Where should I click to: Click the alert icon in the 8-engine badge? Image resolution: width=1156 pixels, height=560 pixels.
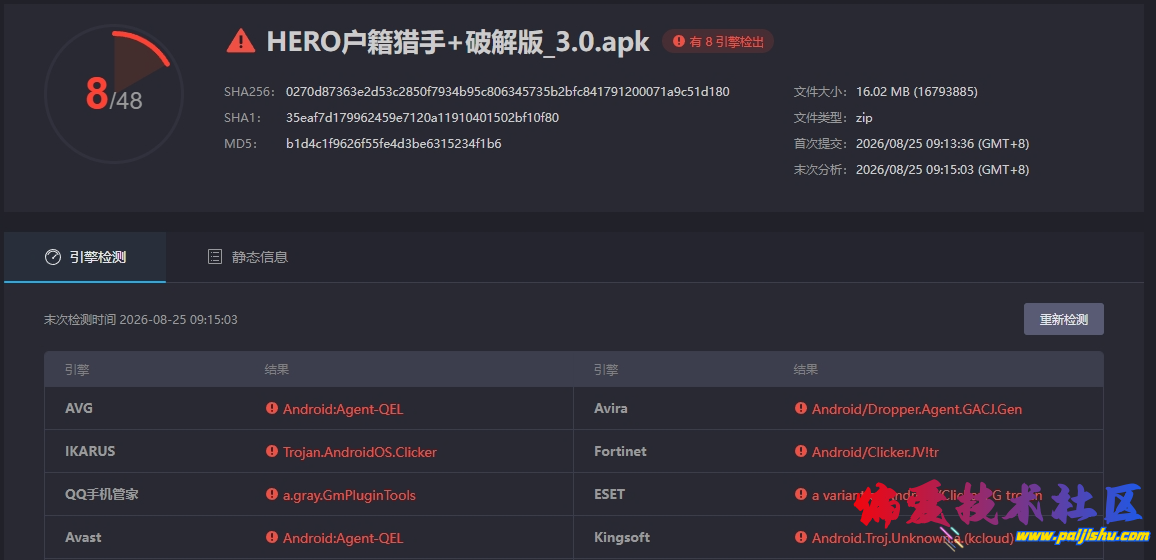(x=678, y=42)
